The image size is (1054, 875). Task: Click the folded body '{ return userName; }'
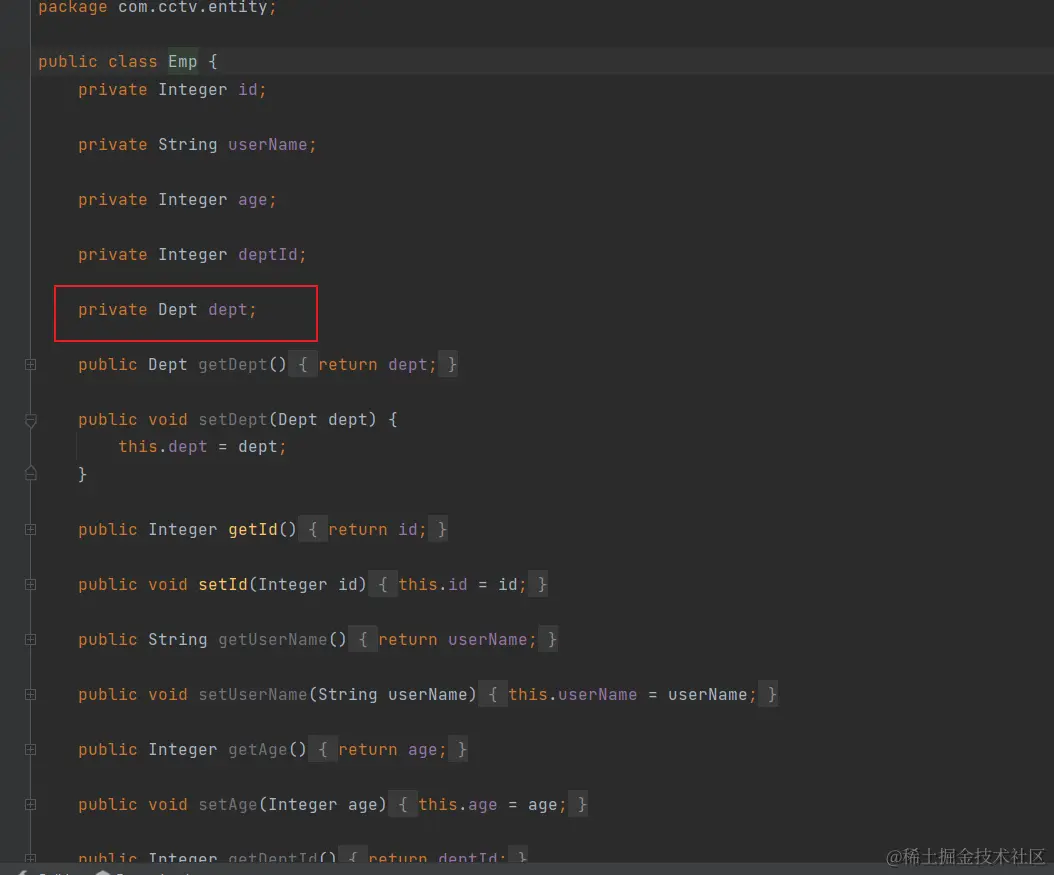(453, 640)
